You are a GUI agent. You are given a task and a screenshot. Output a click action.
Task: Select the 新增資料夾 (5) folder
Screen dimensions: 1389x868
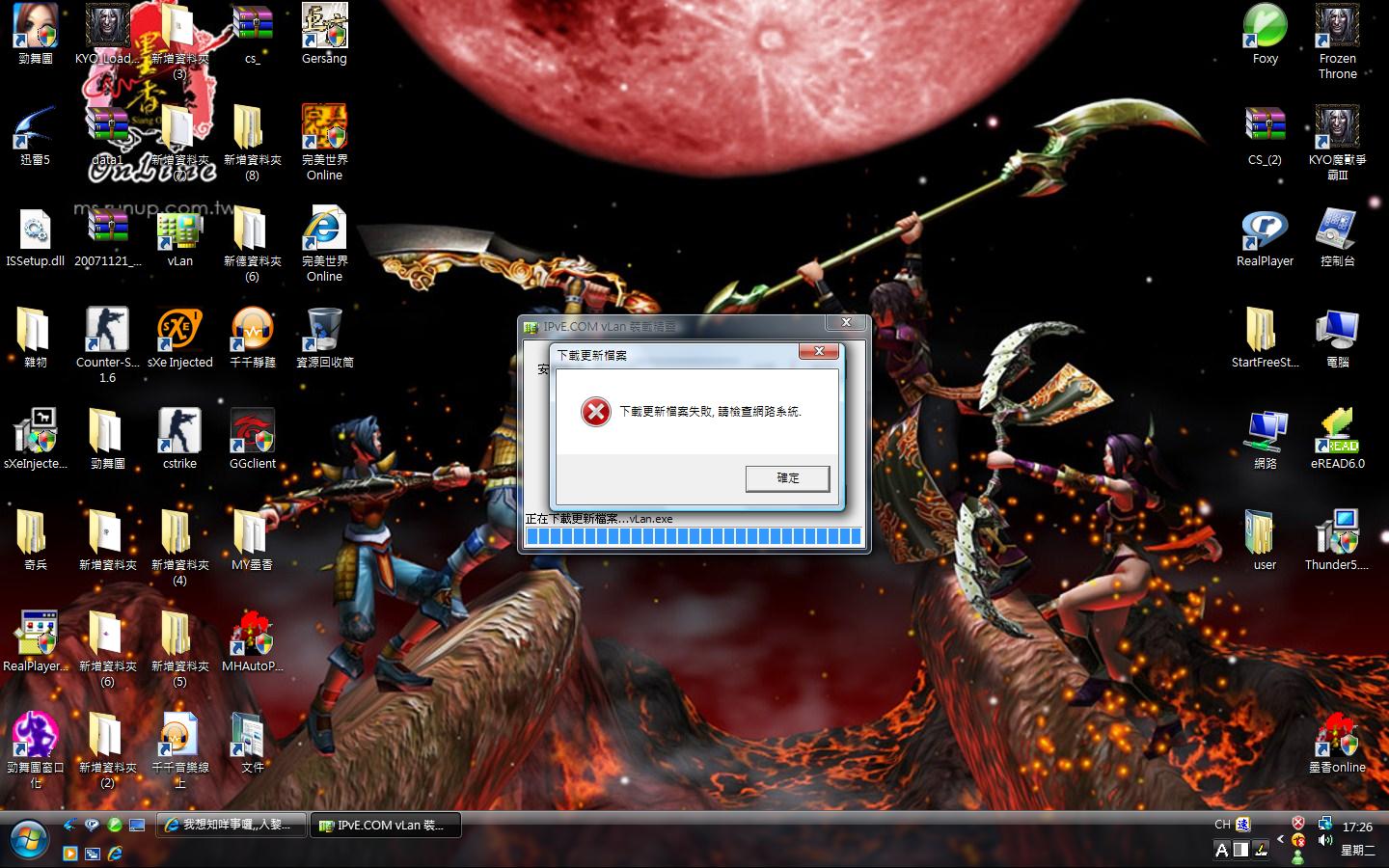pyautogui.click(x=180, y=649)
